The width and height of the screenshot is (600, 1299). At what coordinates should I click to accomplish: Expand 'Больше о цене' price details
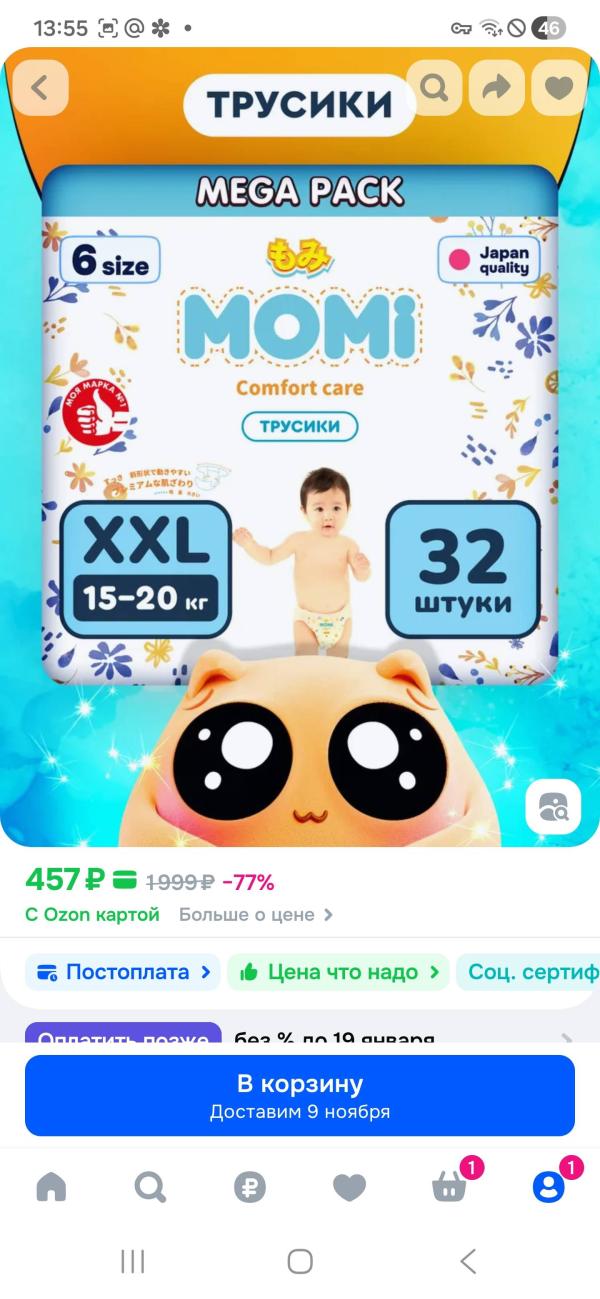(256, 914)
